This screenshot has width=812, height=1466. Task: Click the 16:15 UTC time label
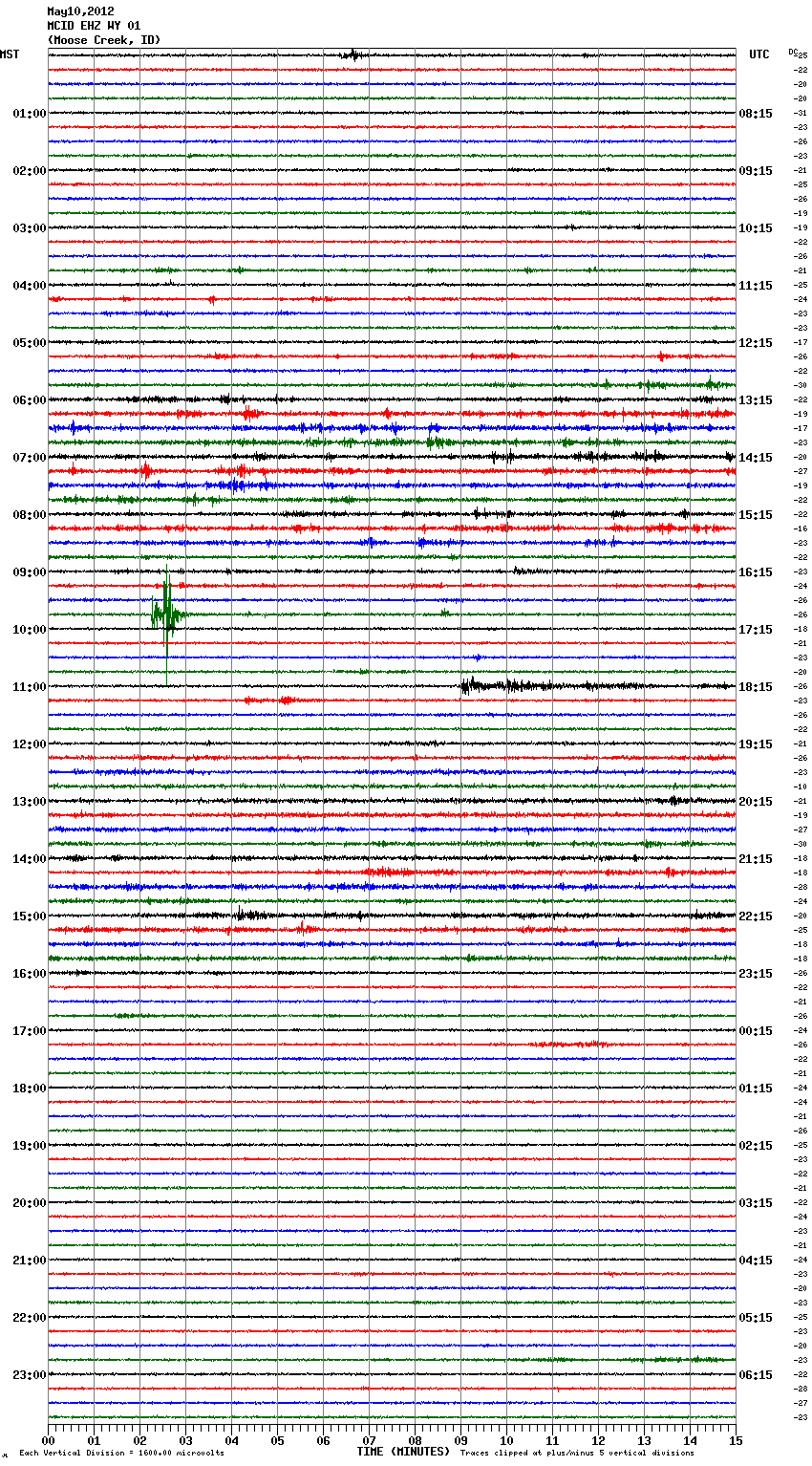coord(756,572)
